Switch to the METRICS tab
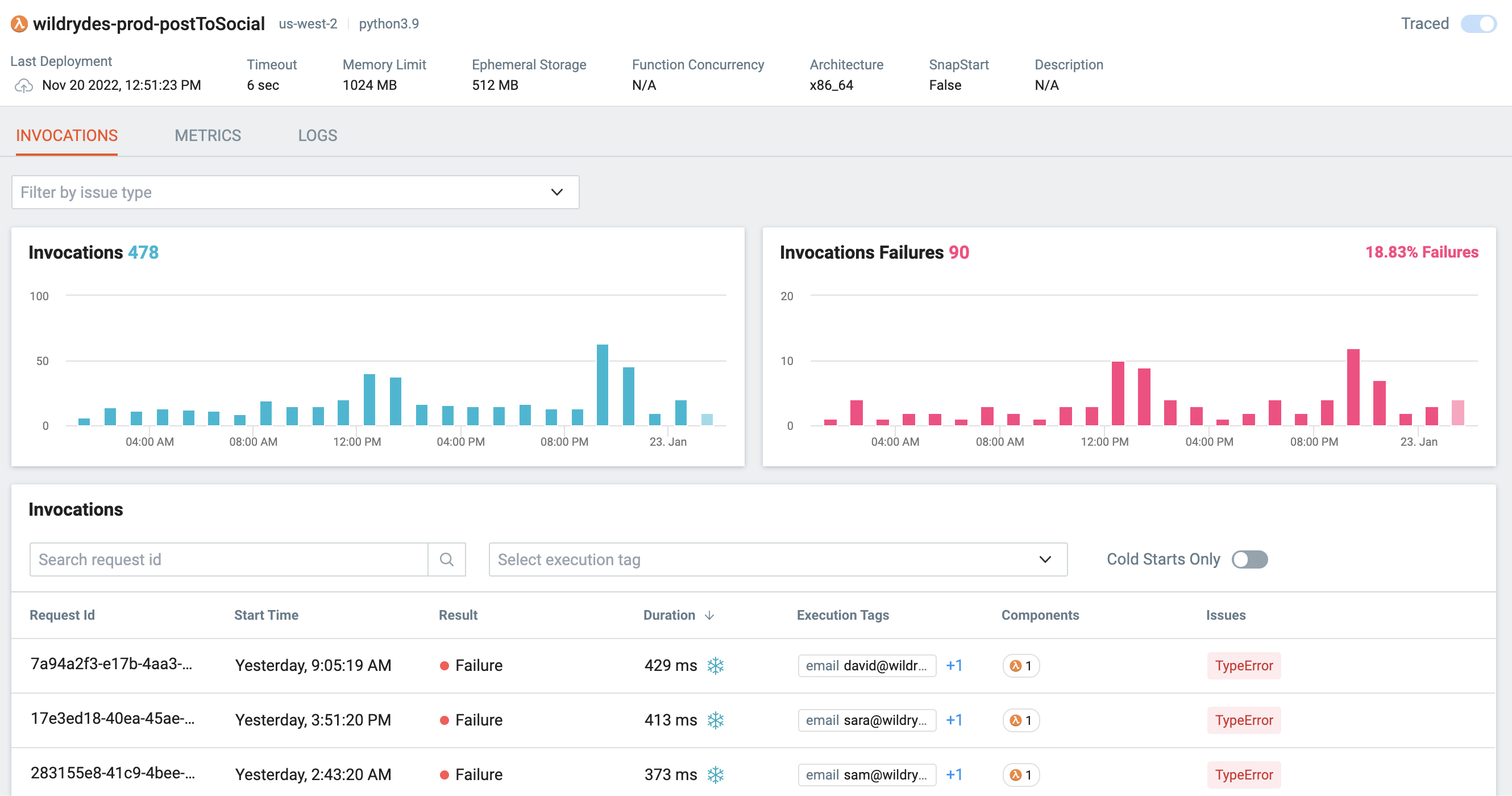Image resolution: width=1512 pixels, height=796 pixels. 208,135
